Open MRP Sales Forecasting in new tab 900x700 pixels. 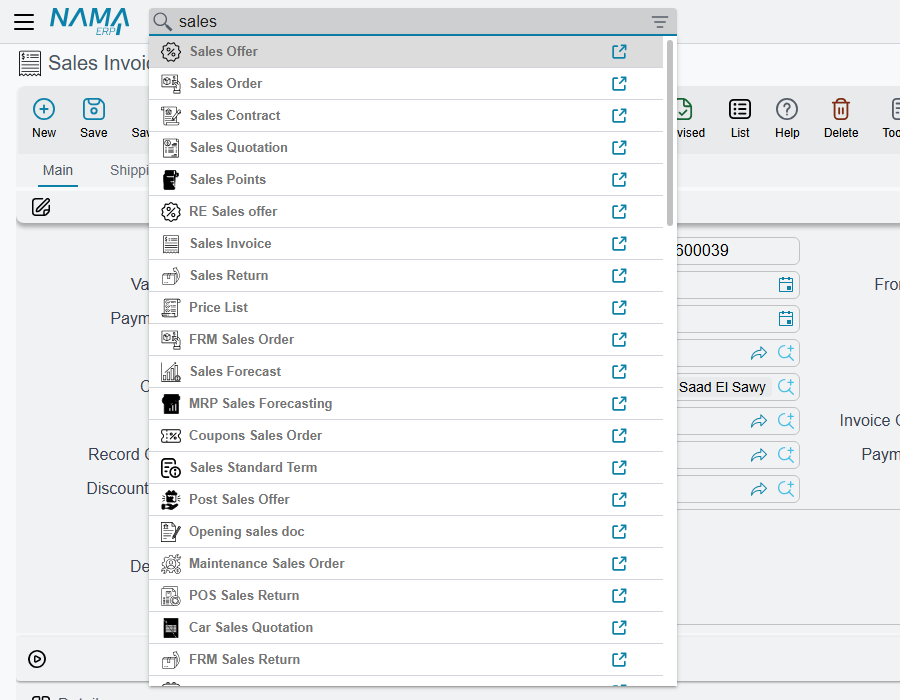coord(619,404)
